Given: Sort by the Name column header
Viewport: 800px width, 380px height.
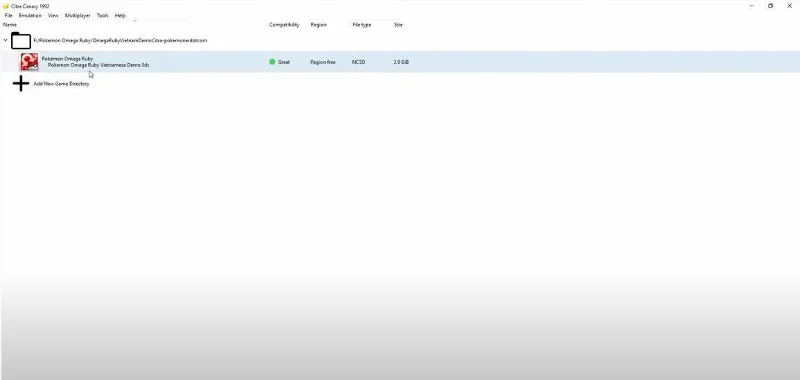Looking at the screenshot, I should pos(10,24).
